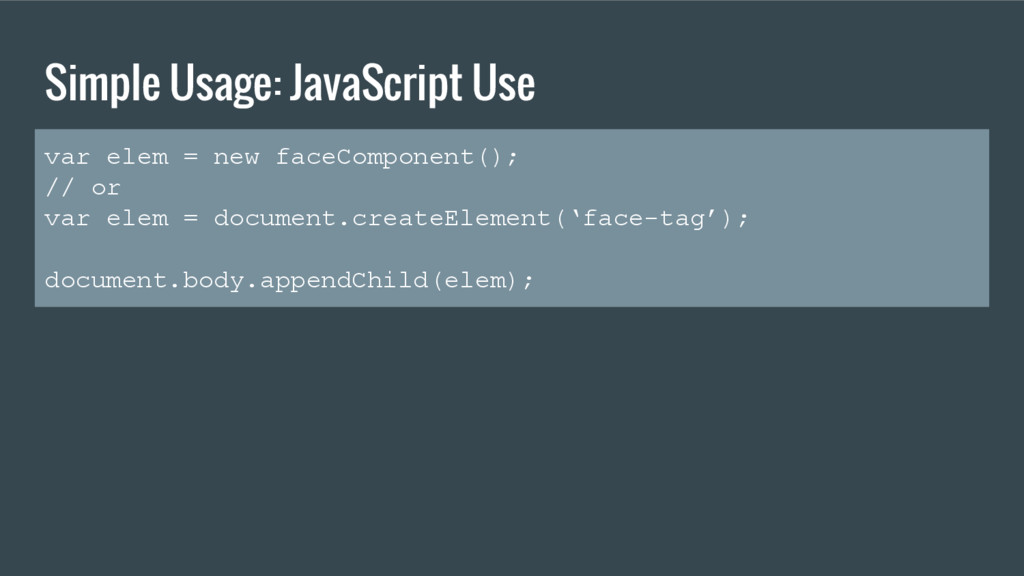
Task: Click "document" before .createElement
Action: pos(275,218)
